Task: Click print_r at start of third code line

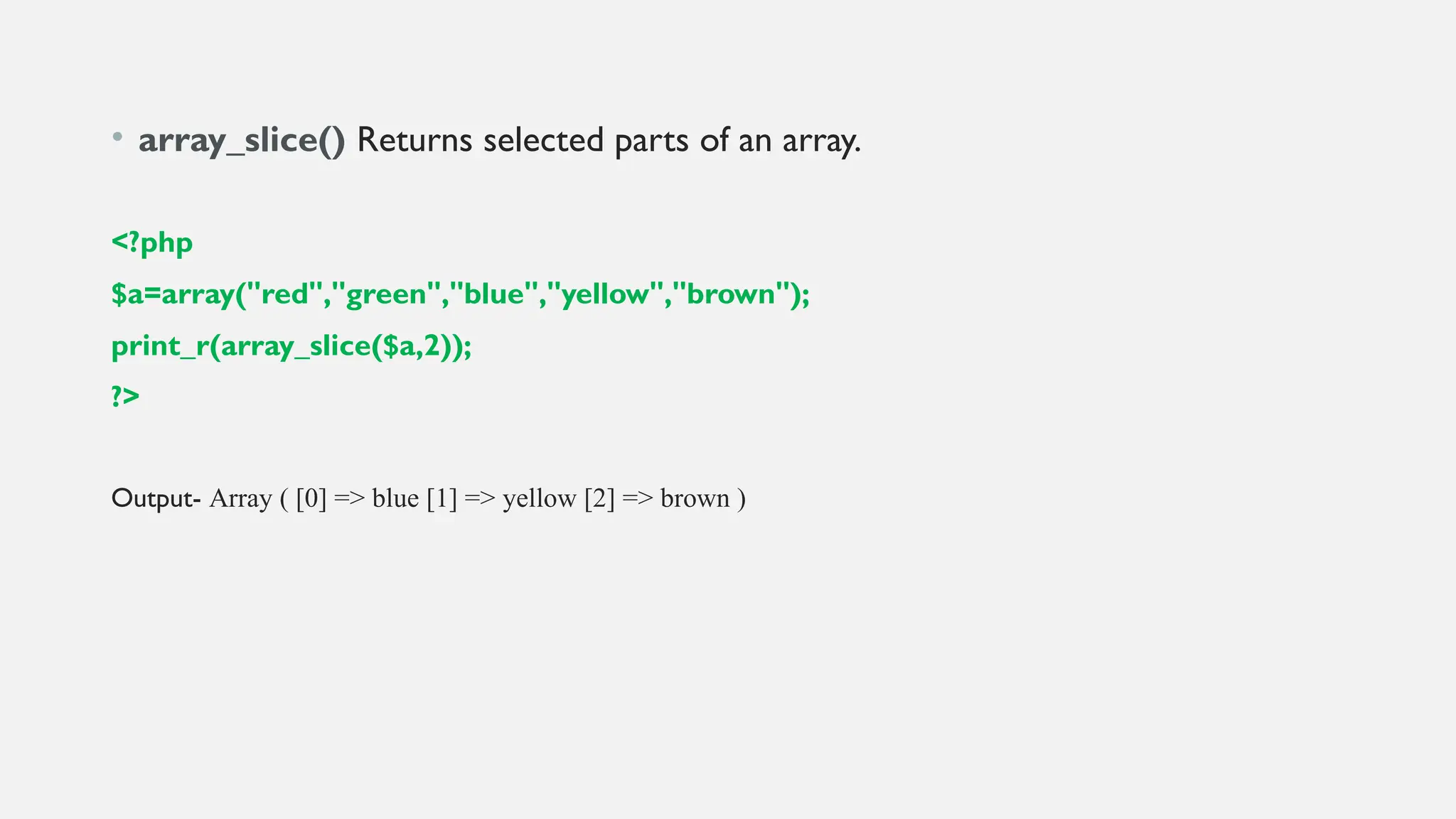Action: (x=161, y=346)
